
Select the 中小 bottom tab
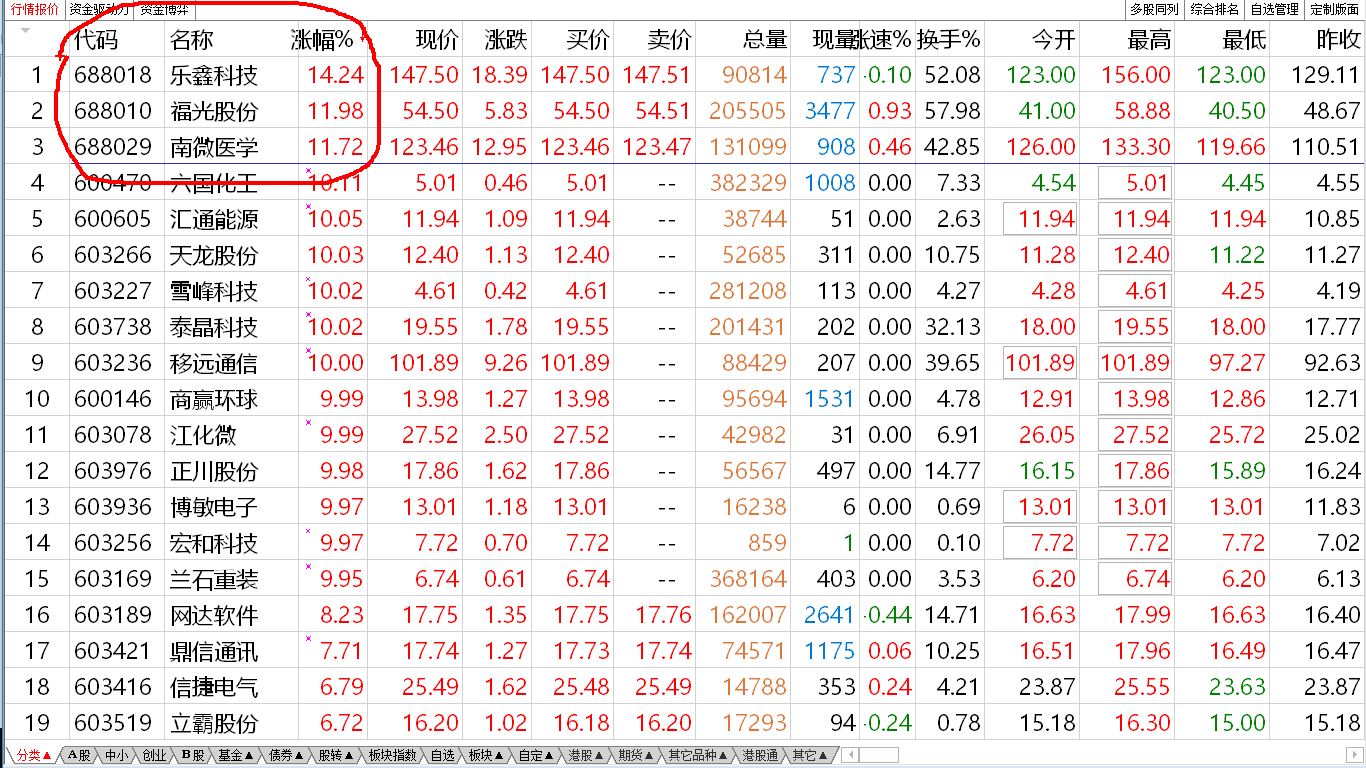coord(116,755)
